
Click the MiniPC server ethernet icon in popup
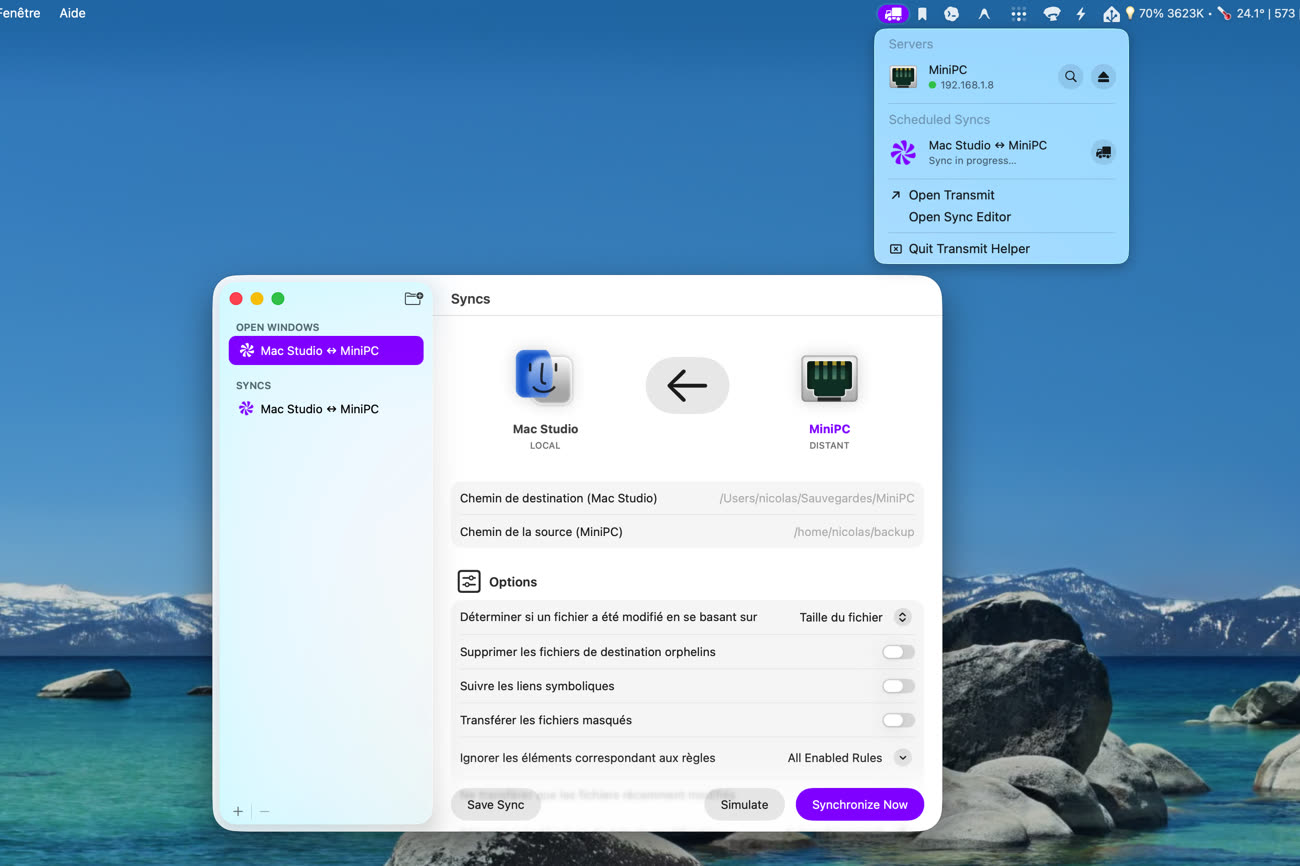point(903,77)
